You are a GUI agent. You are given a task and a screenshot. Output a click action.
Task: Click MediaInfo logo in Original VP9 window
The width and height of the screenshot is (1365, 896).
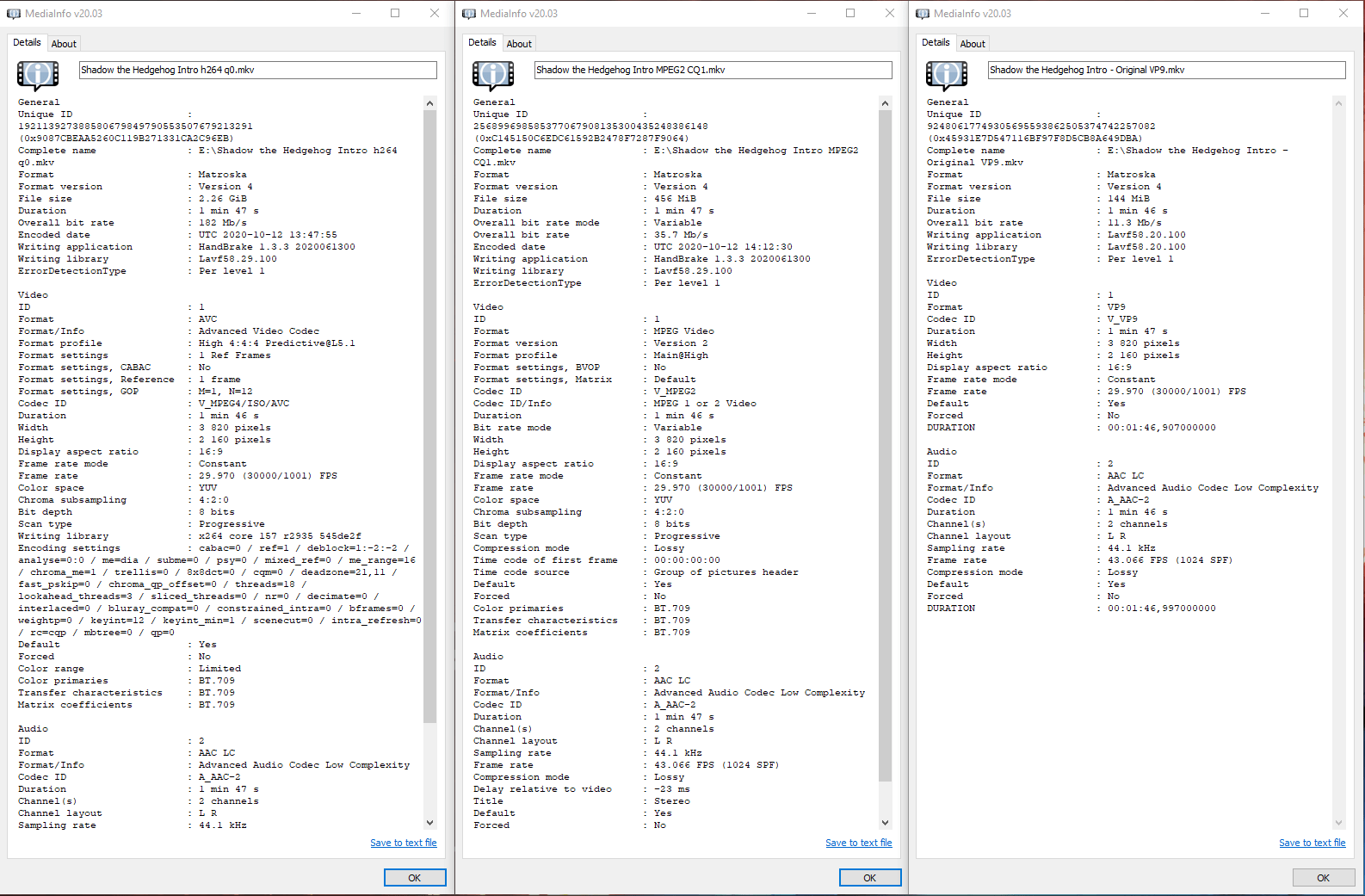click(x=947, y=76)
